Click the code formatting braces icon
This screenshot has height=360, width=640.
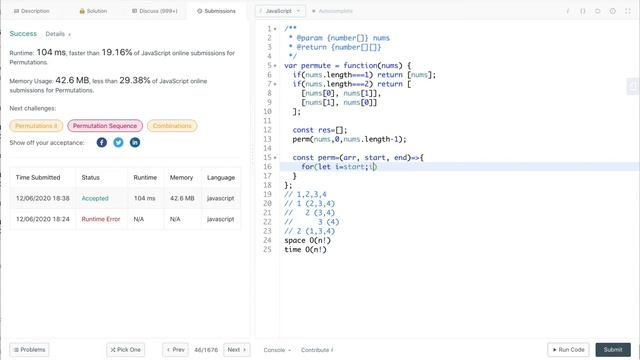[582, 11]
